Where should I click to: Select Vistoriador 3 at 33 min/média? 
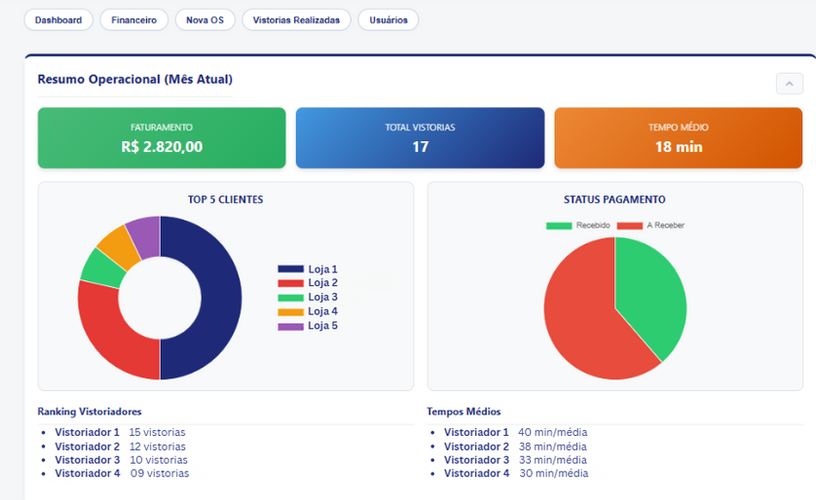(x=515, y=460)
